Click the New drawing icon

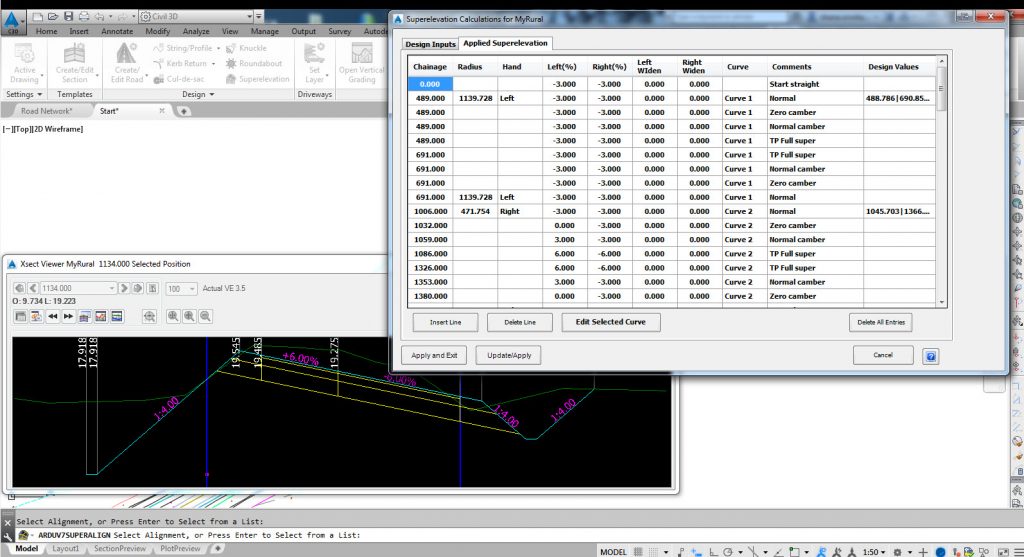[38, 16]
